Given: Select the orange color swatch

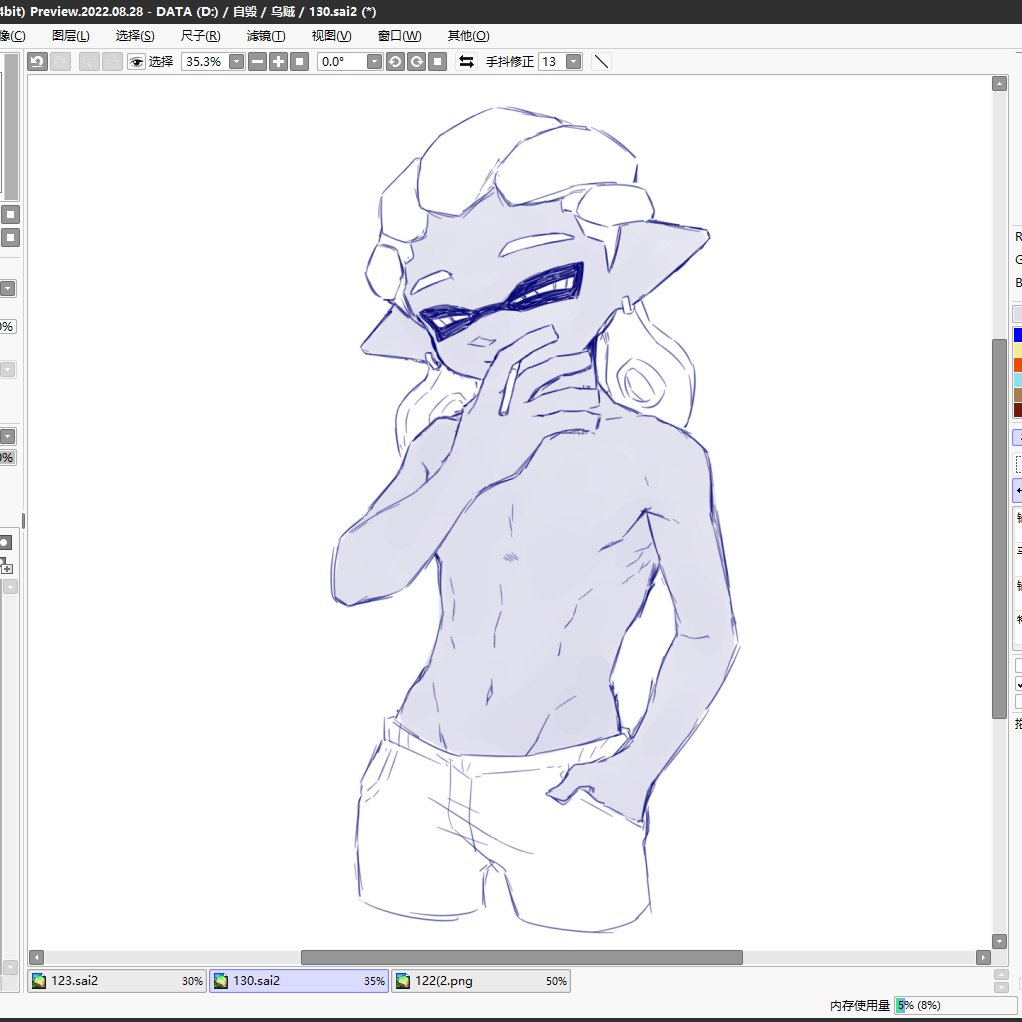Looking at the screenshot, I should point(1017,364).
